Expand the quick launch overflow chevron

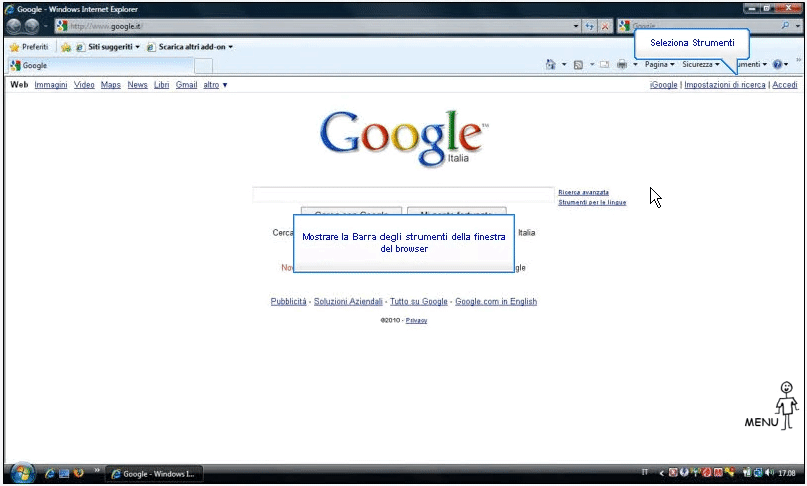point(96,470)
